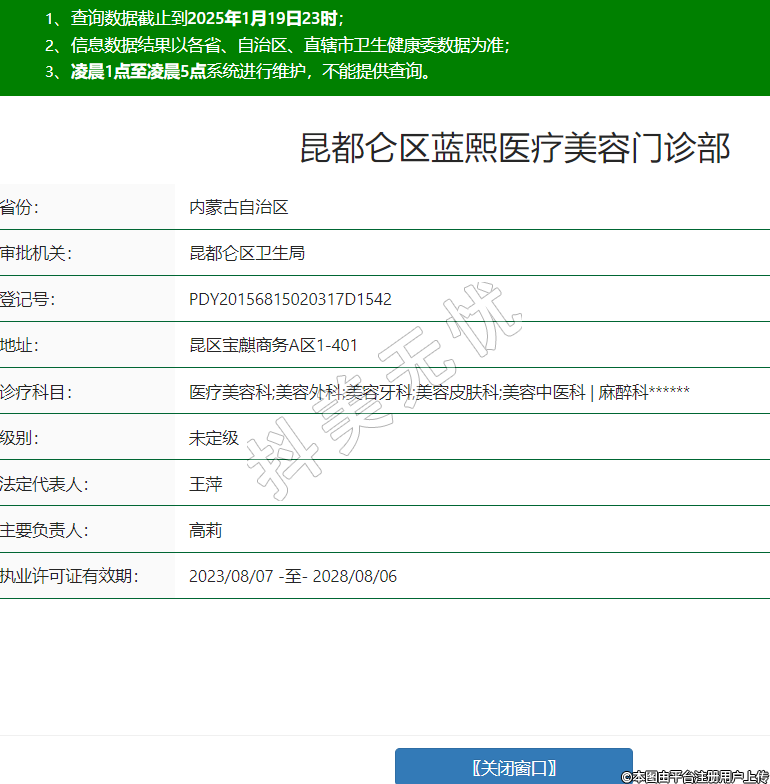The image size is (770, 784).
Task: Select the 级别 field label
Action: pyautogui.click(x=20, y=438)
